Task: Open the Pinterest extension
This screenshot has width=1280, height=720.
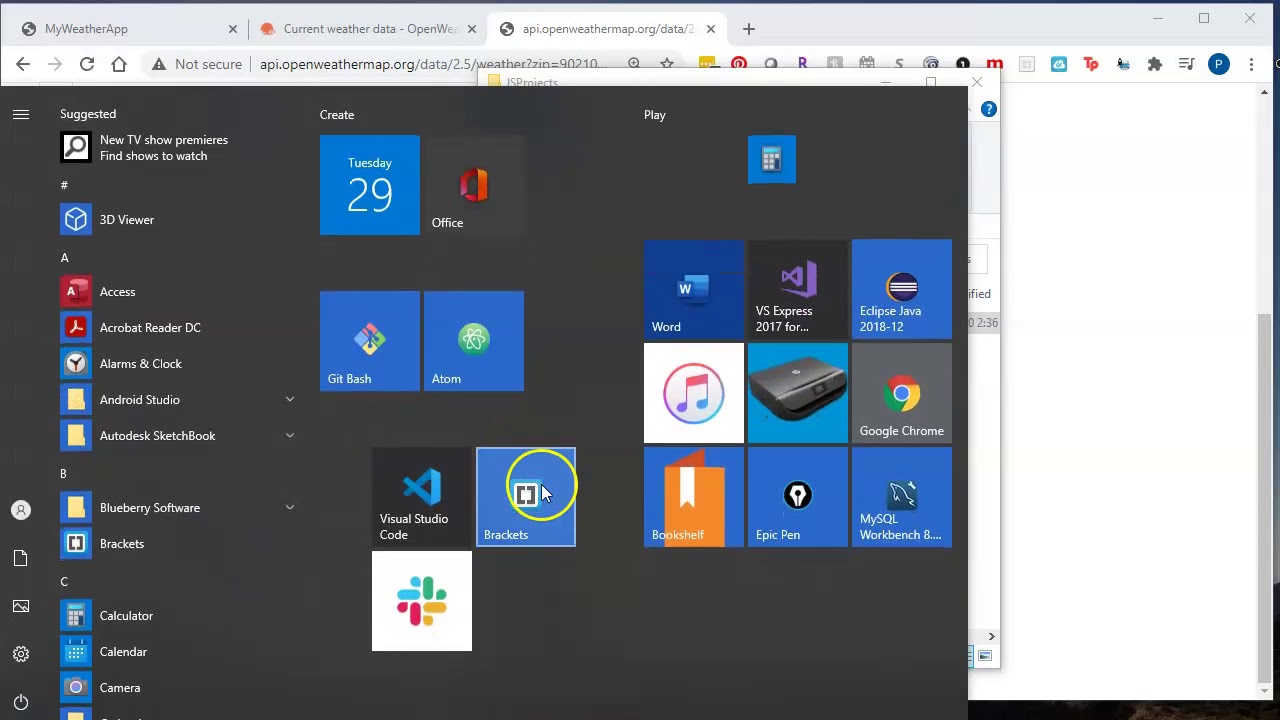Action: click(739, 64)
